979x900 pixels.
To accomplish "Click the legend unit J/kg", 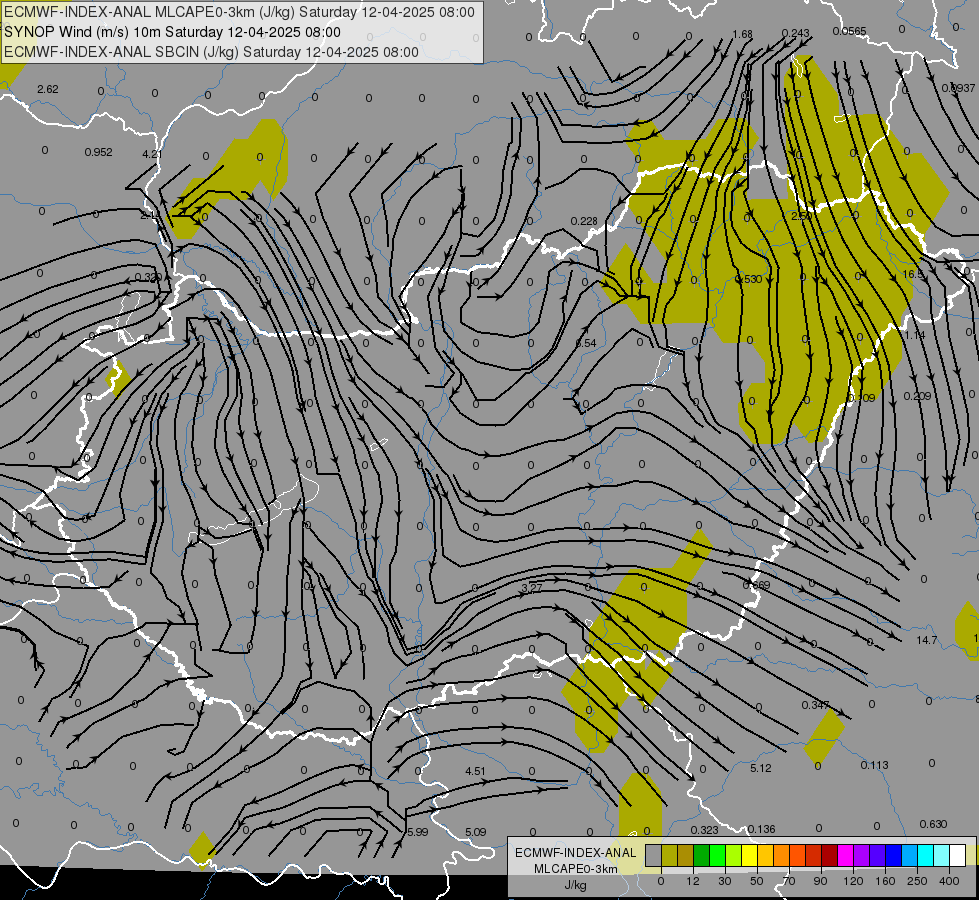I will (576, 885).
